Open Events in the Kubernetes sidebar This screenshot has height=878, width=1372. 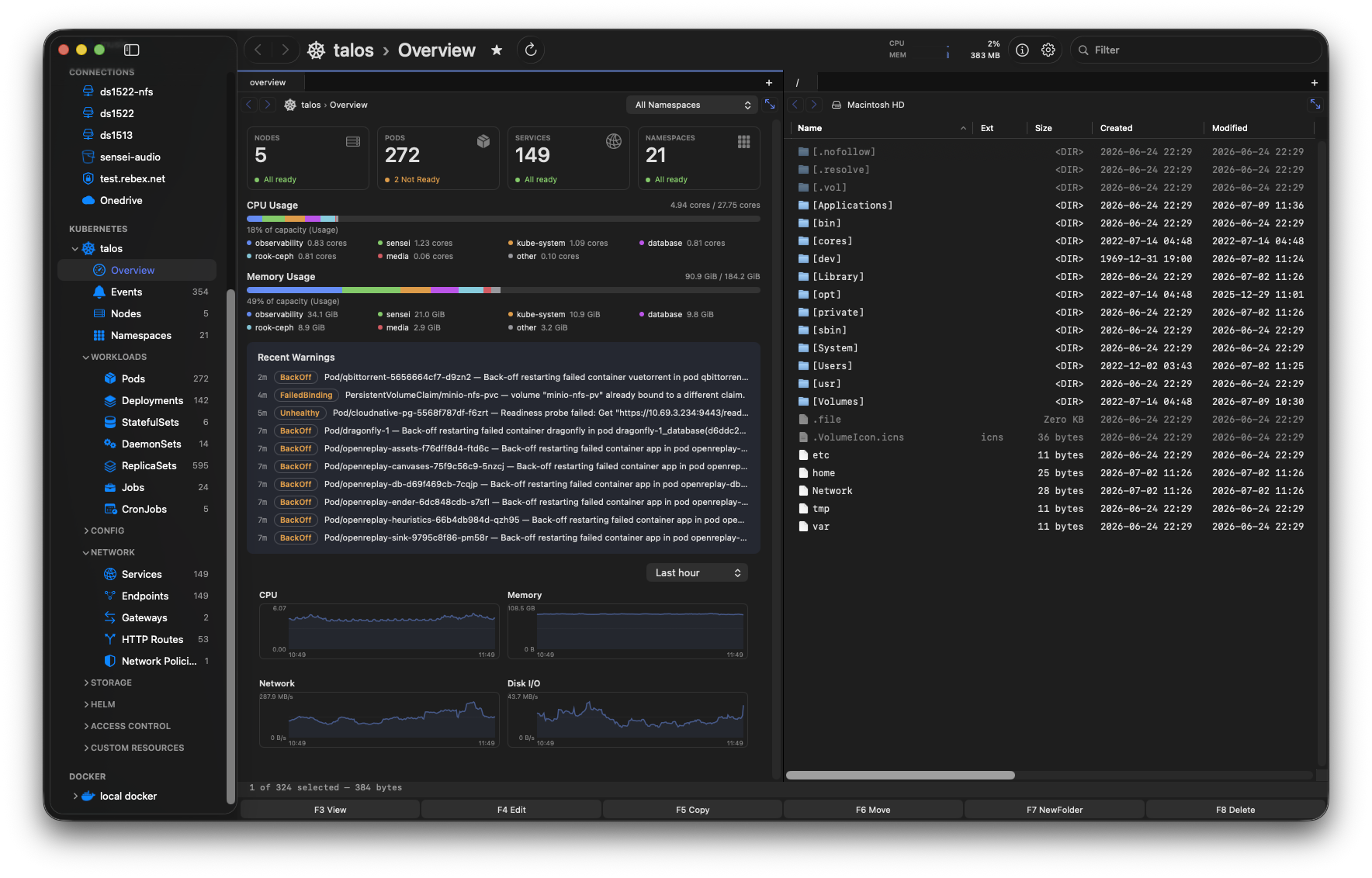click(137, 292)
